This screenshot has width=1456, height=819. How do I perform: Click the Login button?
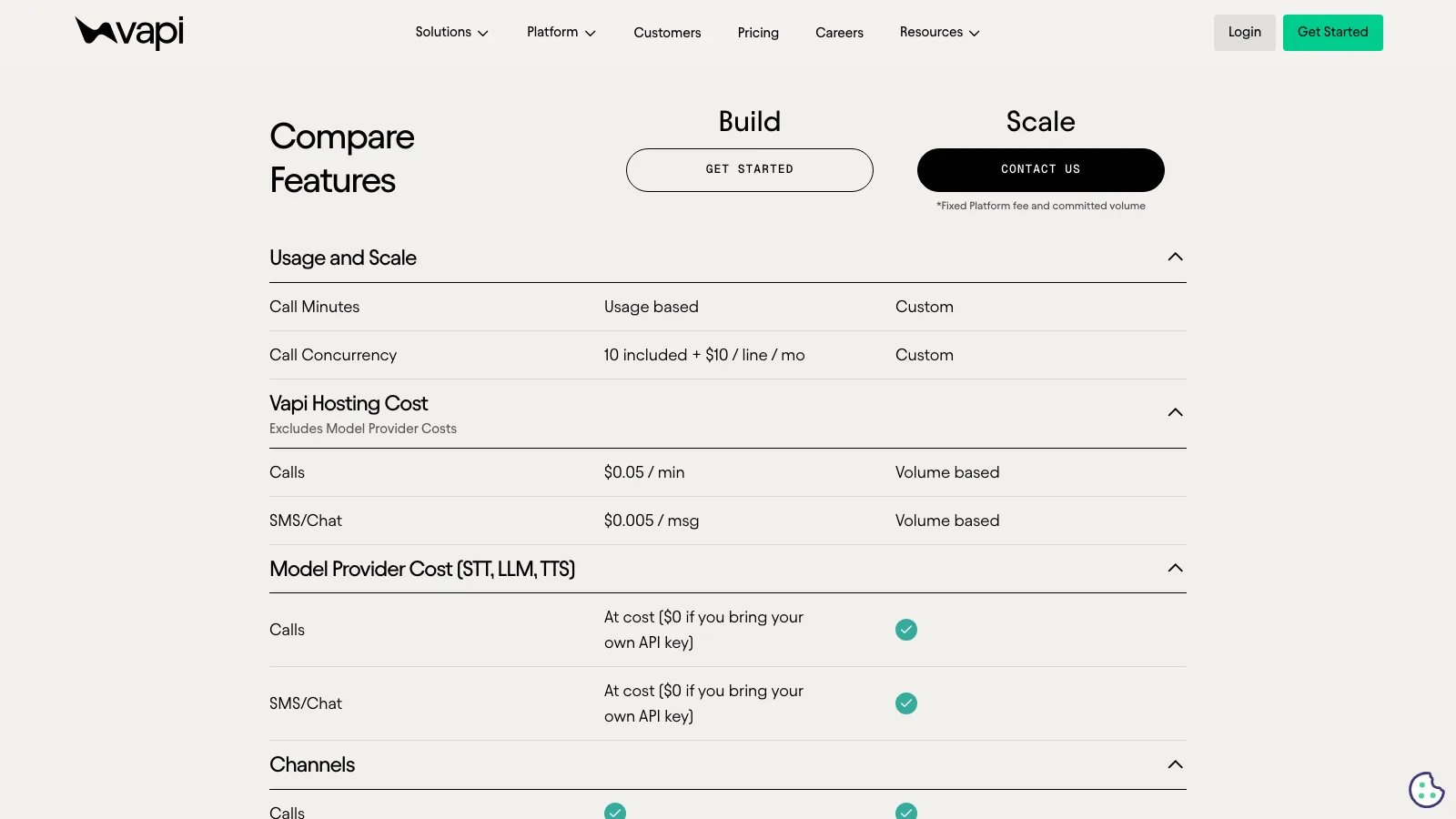[1244, 33]
